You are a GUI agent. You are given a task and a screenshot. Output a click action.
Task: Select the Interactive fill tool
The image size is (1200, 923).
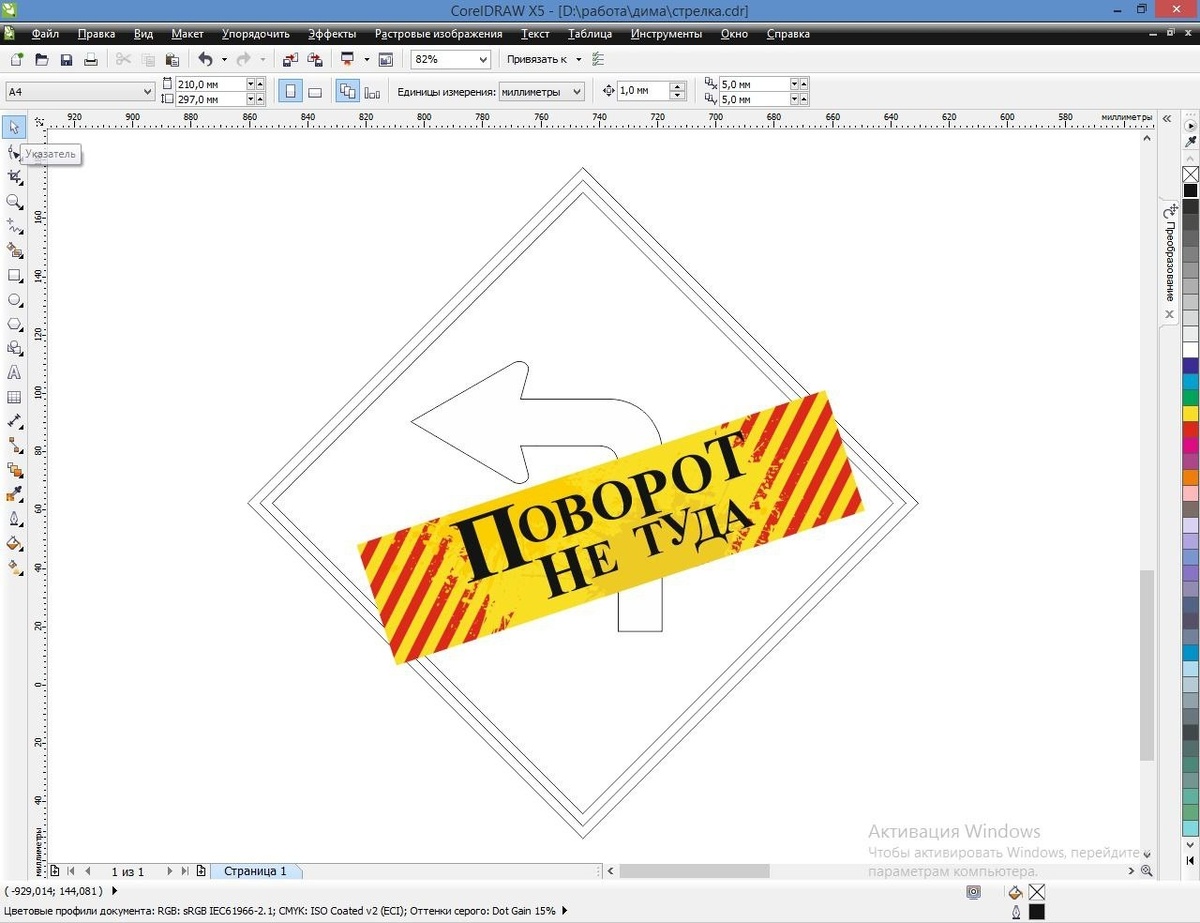click(x=14, y=568)
